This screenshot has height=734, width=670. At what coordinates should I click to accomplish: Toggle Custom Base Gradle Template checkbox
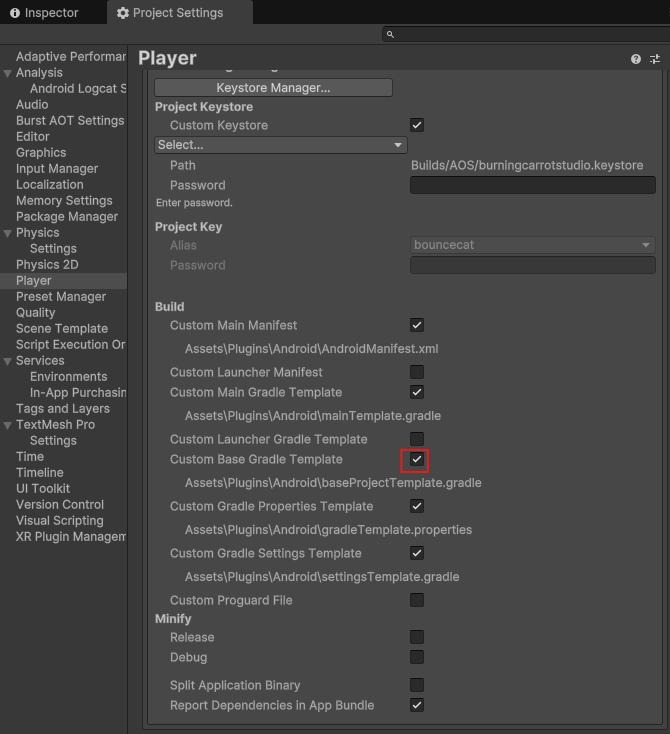coord(417,459)
